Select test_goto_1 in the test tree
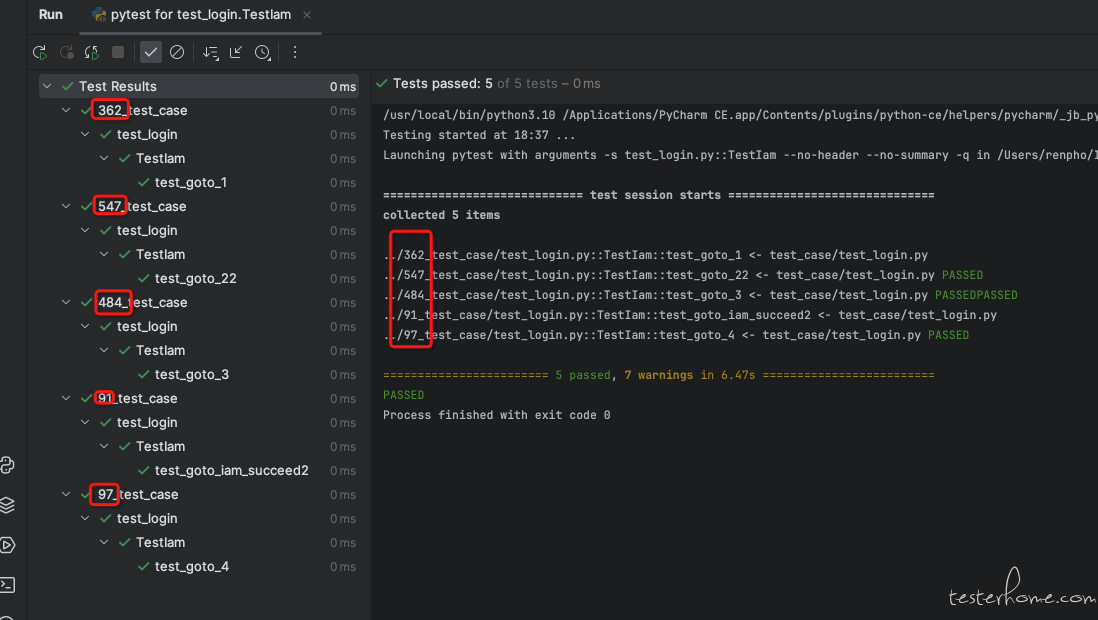 click(x=190, y=182)
